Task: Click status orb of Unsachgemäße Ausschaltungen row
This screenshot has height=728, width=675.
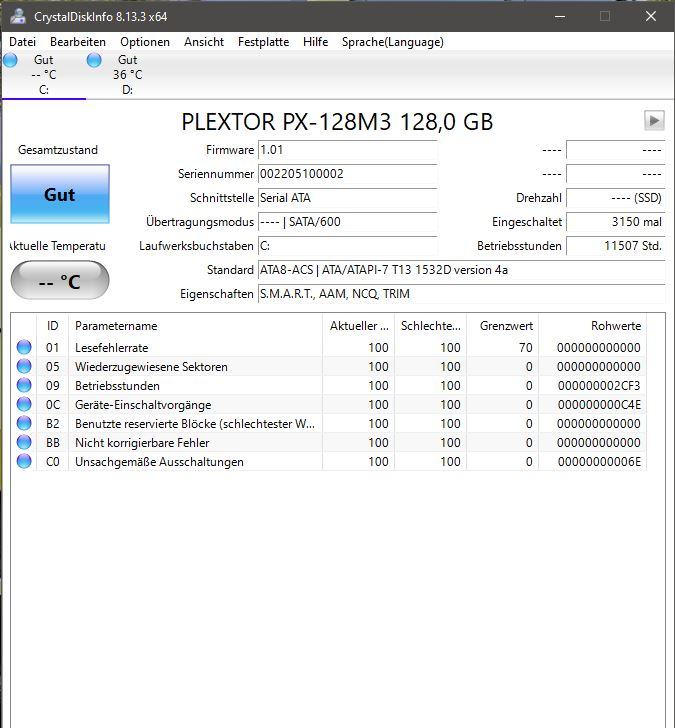Action: [24, 462]
